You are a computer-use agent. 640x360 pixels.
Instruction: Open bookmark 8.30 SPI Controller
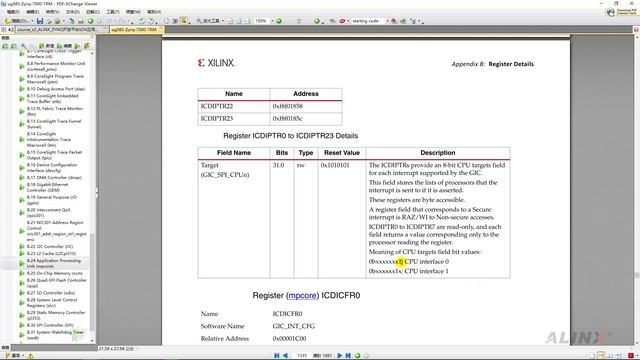point(50,325)
